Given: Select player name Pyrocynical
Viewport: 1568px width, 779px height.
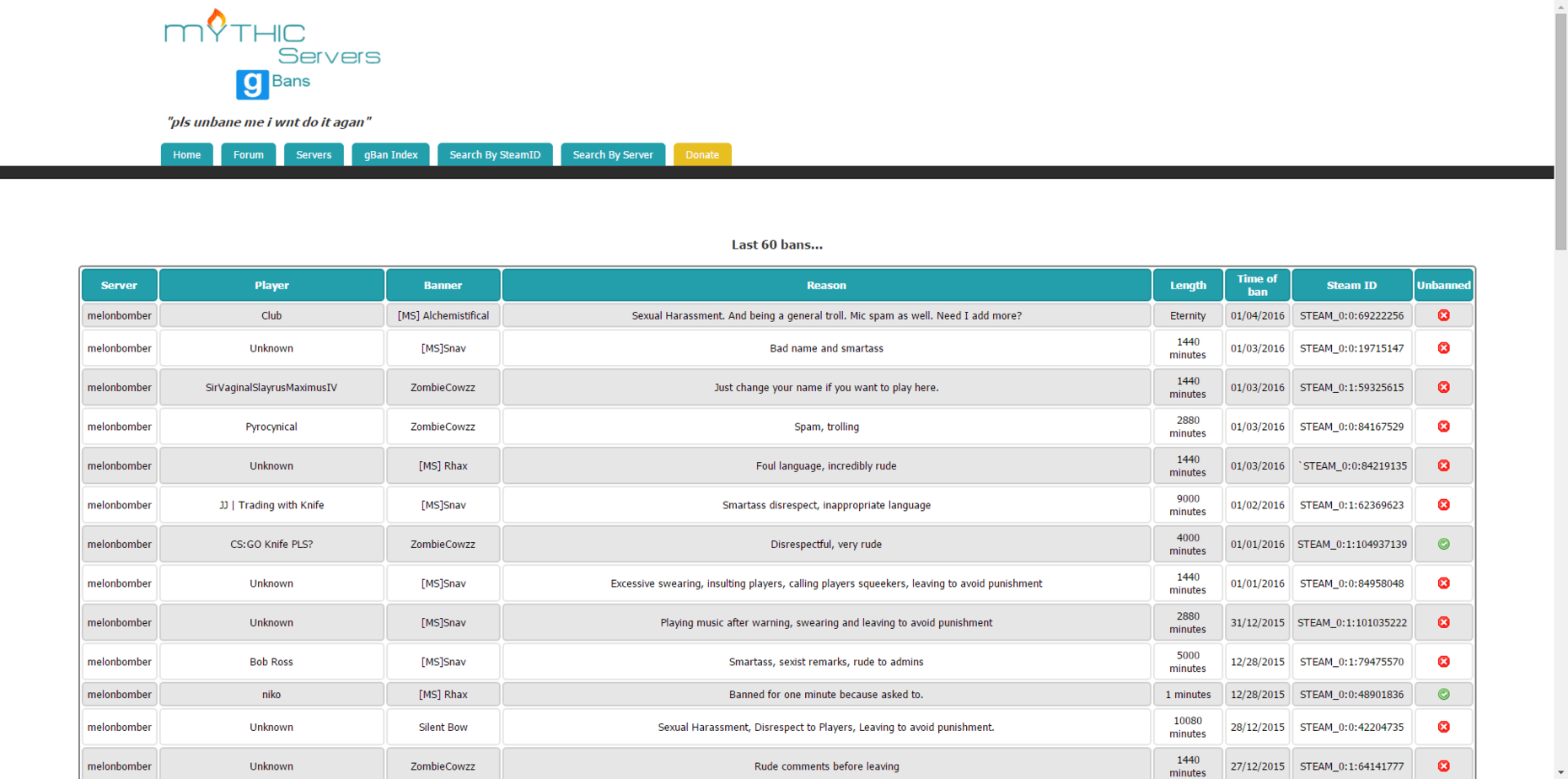Looking at the screenshot, I should [x=271, y=427].
